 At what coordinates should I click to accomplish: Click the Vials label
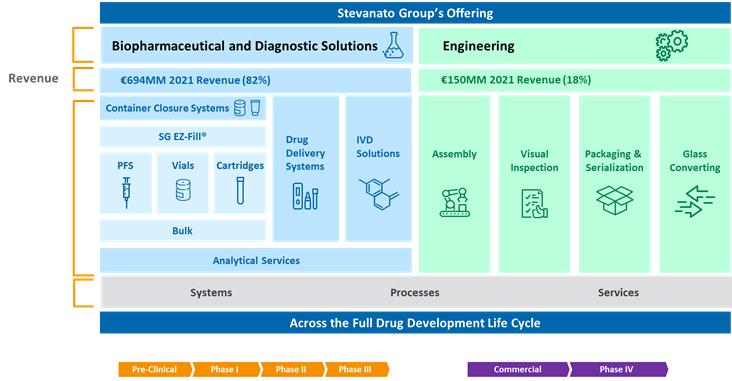(183, 165)
